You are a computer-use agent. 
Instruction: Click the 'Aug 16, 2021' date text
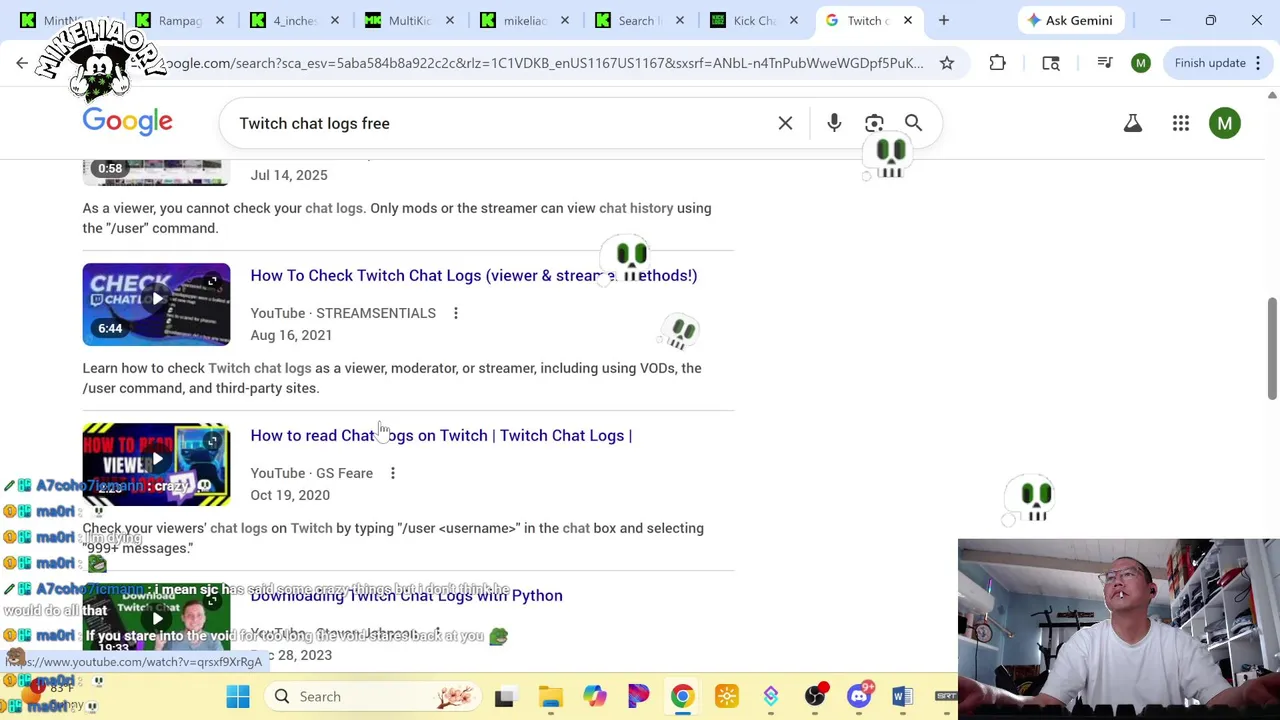point(291,335)
